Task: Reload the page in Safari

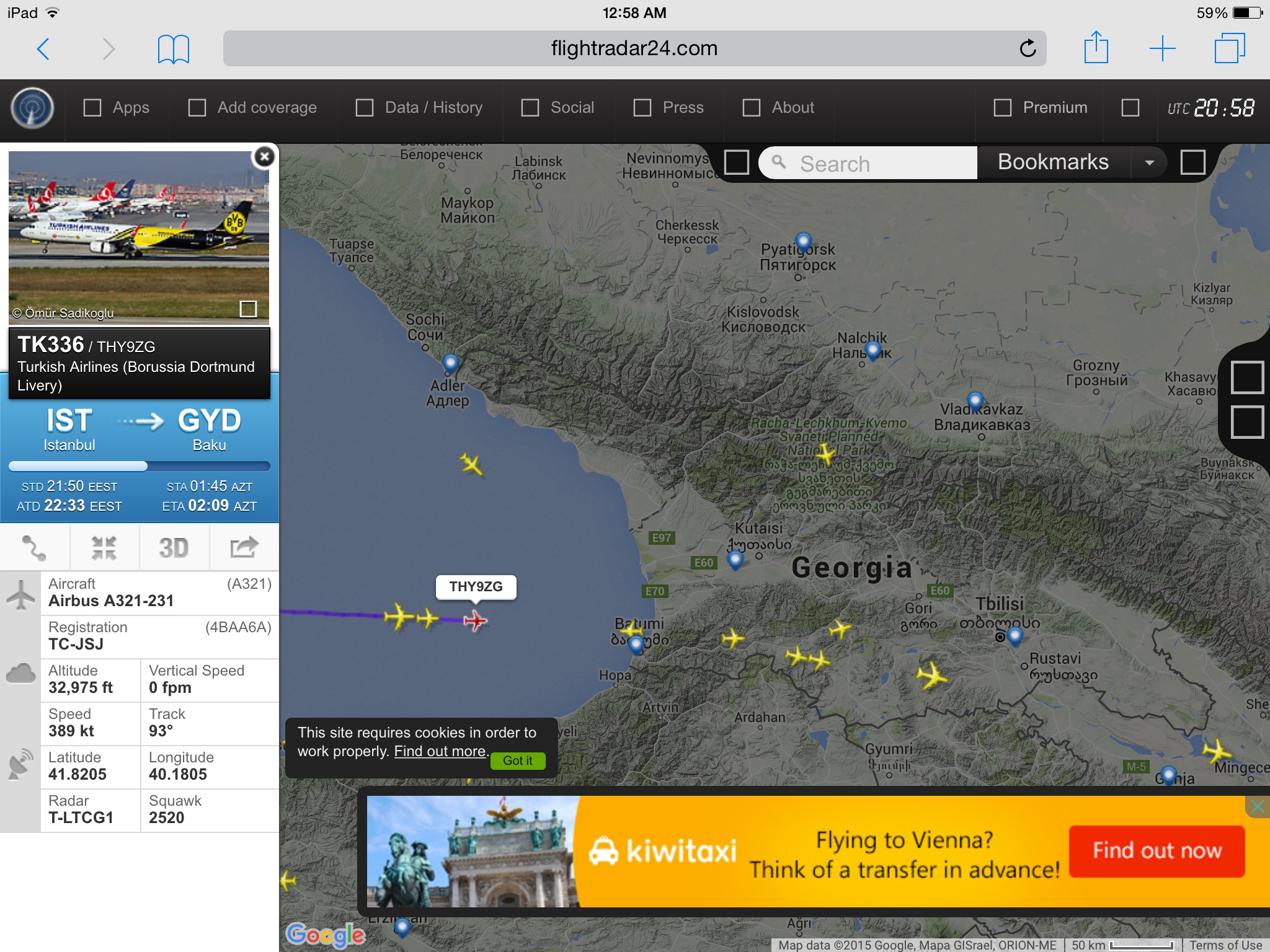Action: 1028,48
